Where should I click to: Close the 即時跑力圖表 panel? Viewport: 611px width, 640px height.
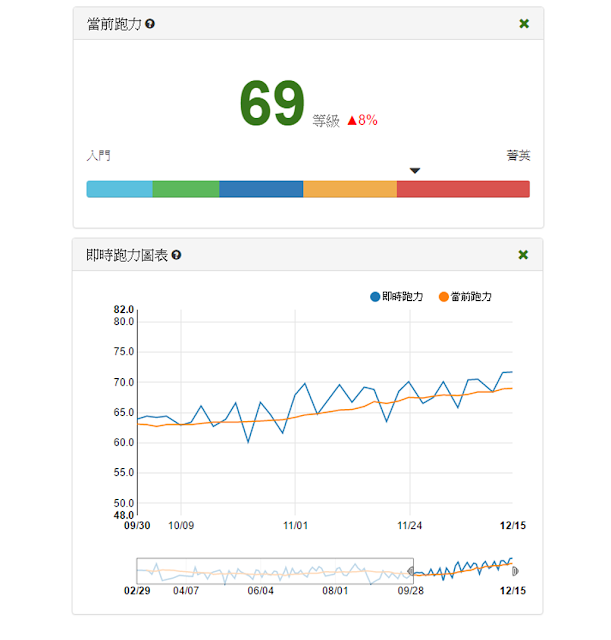pos(523,255)
